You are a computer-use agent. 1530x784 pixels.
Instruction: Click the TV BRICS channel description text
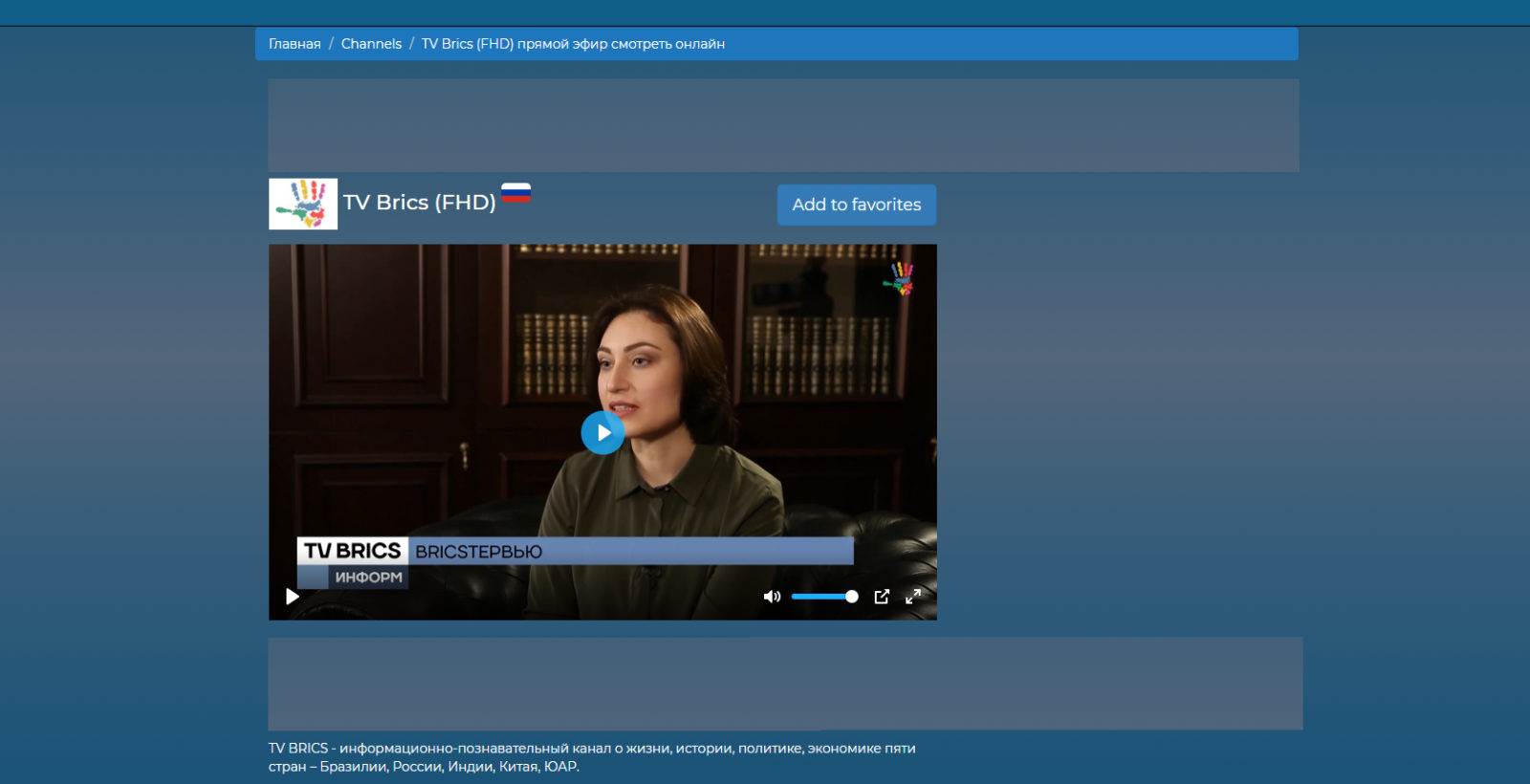(x=592, y=757)
